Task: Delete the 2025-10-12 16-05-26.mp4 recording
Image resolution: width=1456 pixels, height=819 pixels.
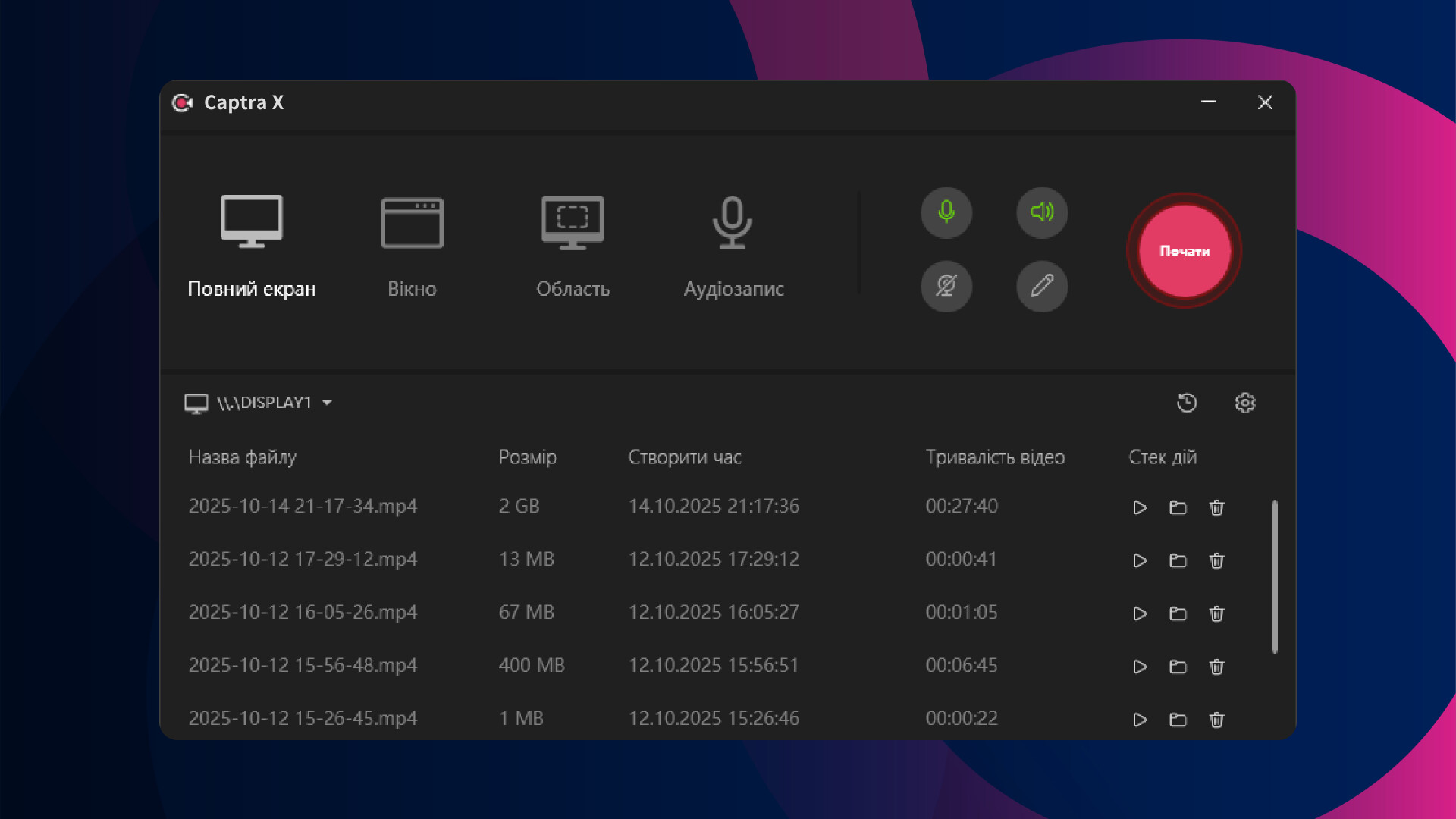Action: point(1216,613)
